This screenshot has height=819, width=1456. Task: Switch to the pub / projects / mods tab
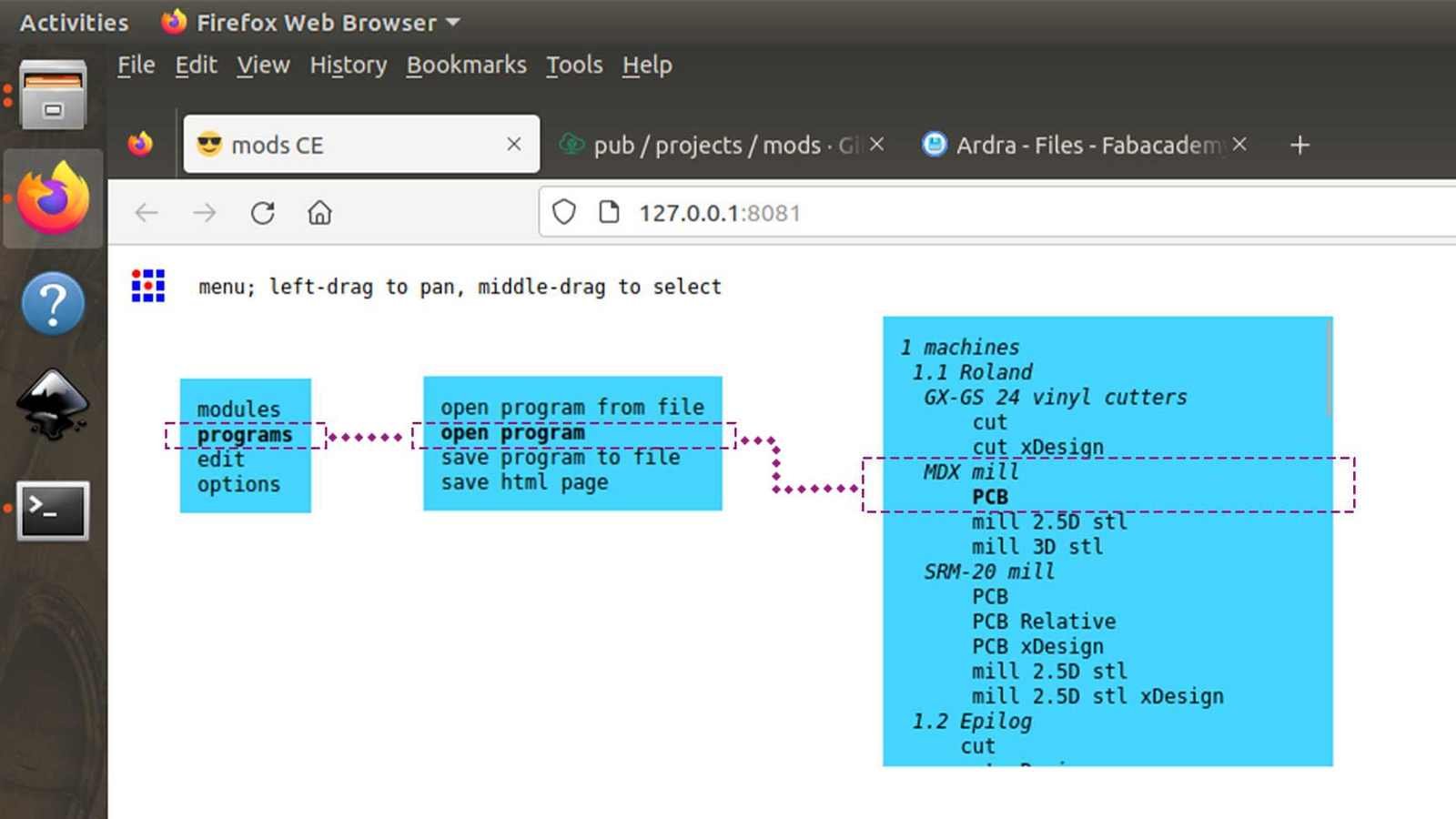(x=721, y=144)
